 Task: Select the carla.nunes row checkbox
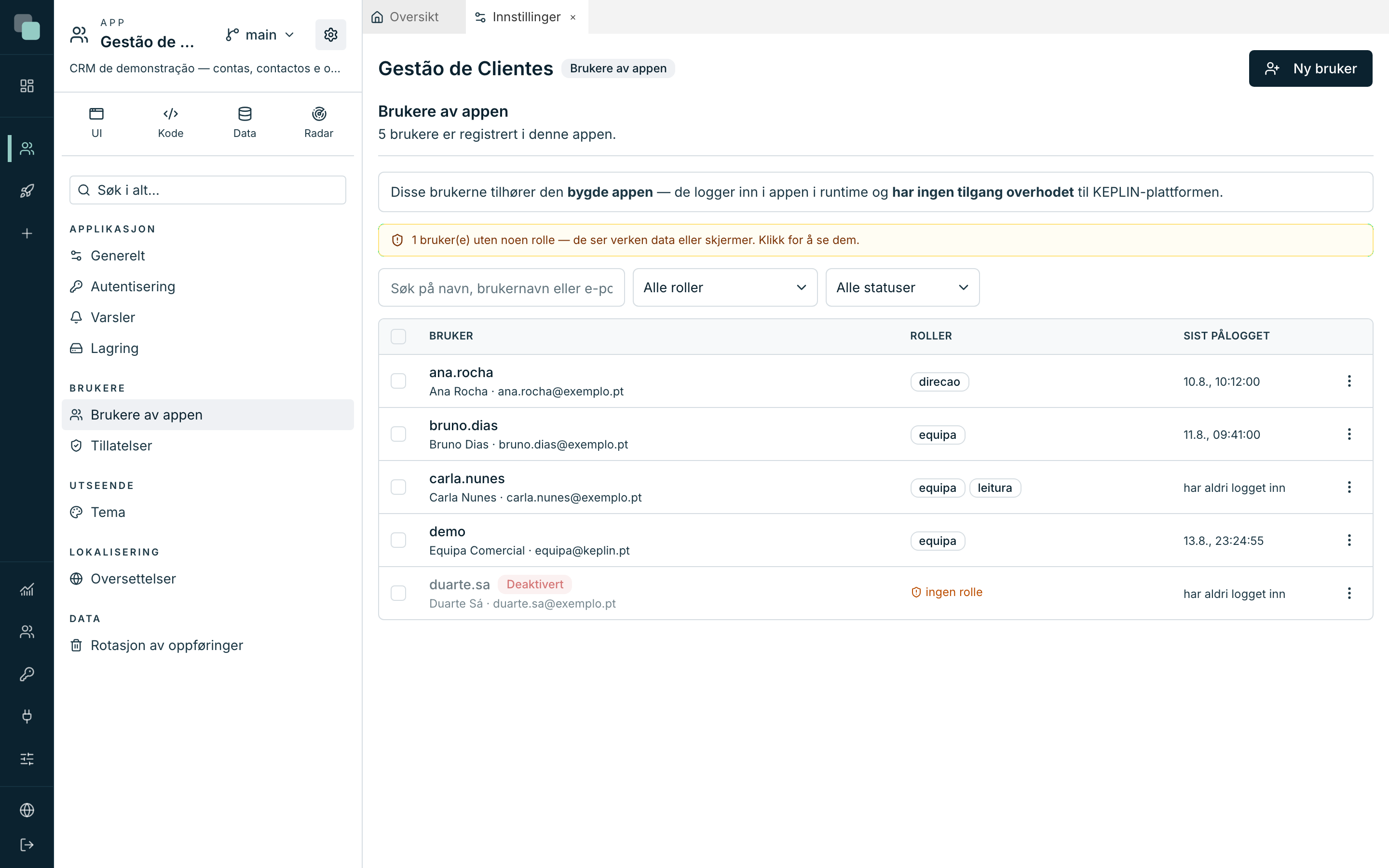pyautogui.click(x=398, y=488)
